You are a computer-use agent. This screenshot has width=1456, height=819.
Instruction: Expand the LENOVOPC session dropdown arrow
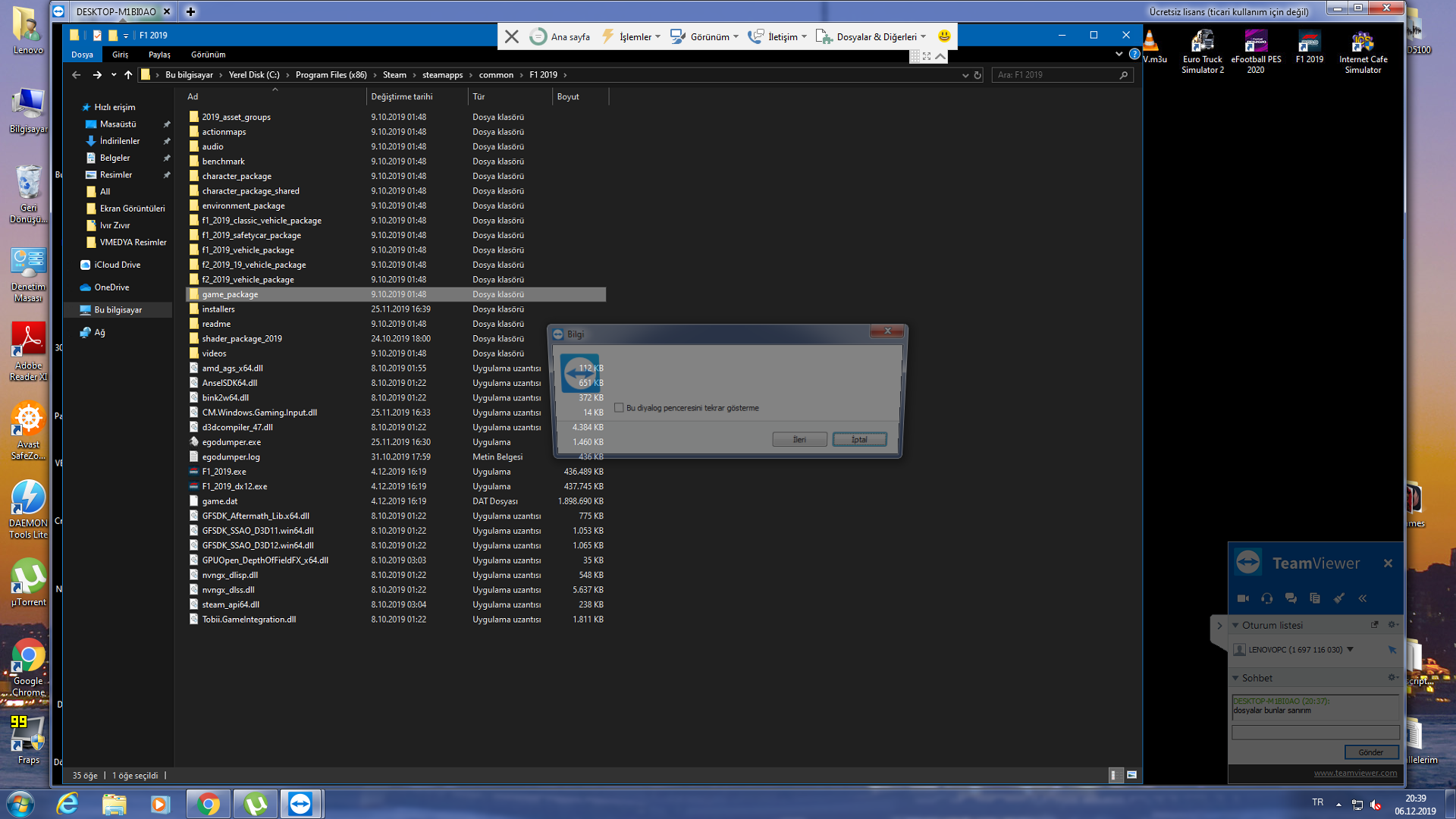(x=1350, y=649)
